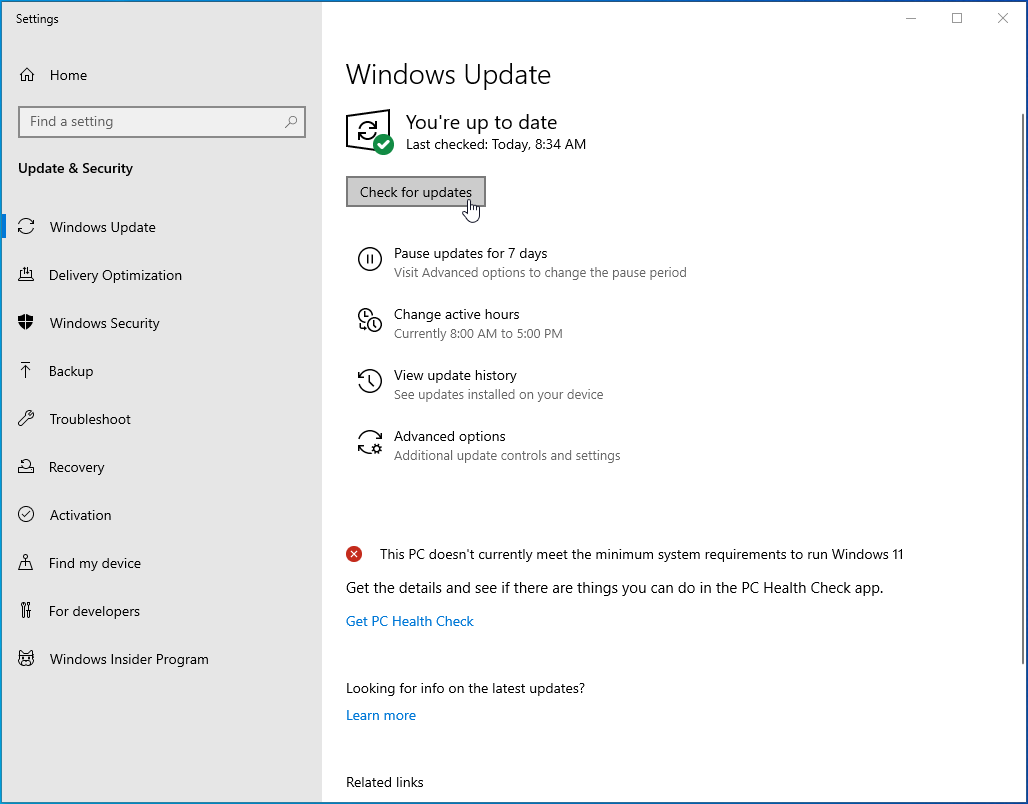Click 'Looking for info on the latest updates?' text
The width and height of the screenshot is (1028, 804).
(465, 688)
